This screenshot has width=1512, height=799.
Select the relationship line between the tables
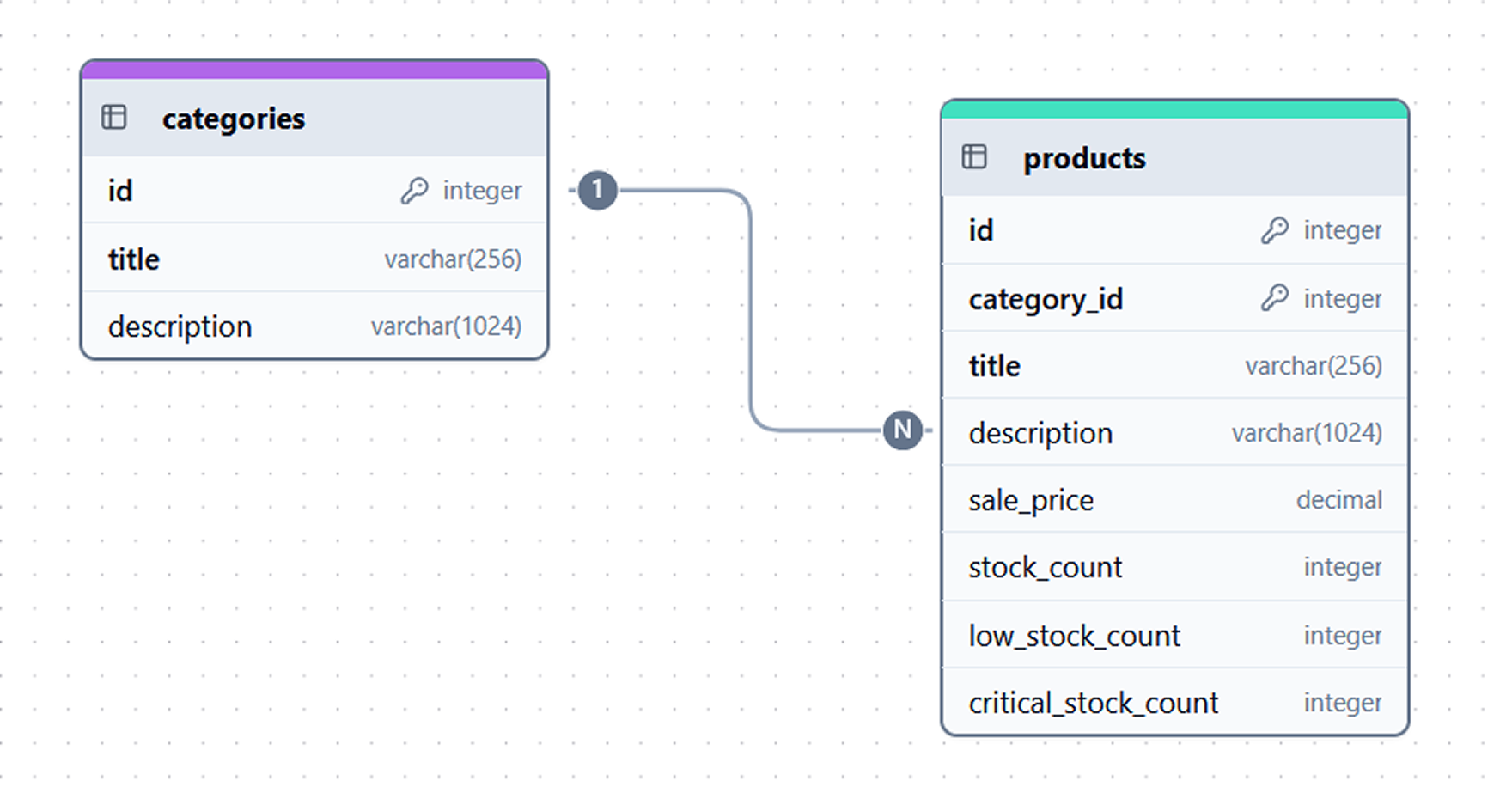pos(751,309)
